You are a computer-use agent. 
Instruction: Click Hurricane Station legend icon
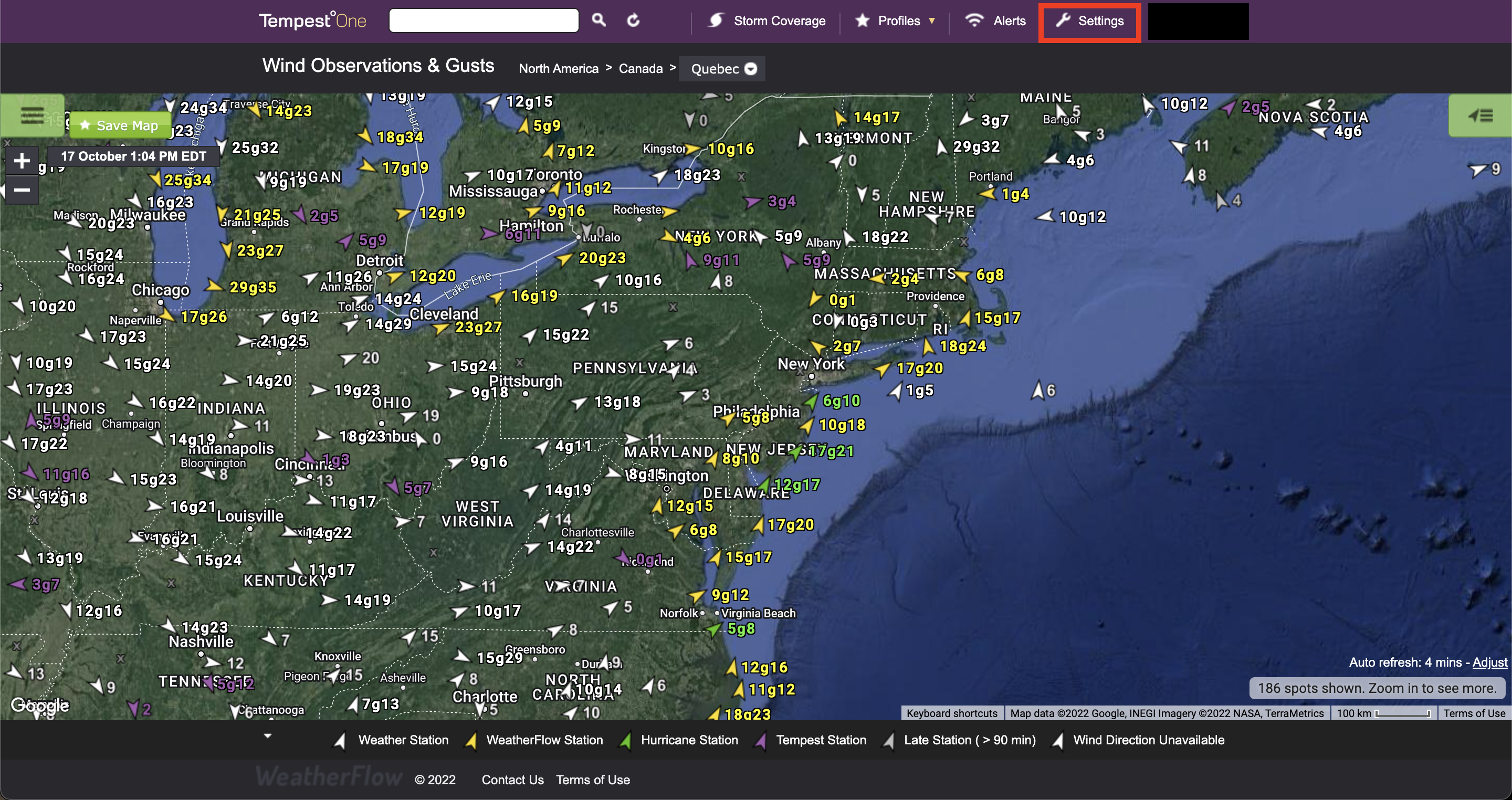pyautogui.click(x=625, y=740)
